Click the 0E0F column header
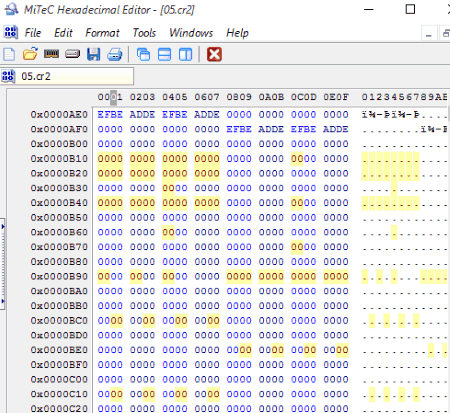Image resolution: width=450 pixels, height=413 pixels. pyautogui.click(x=336, y=97)
